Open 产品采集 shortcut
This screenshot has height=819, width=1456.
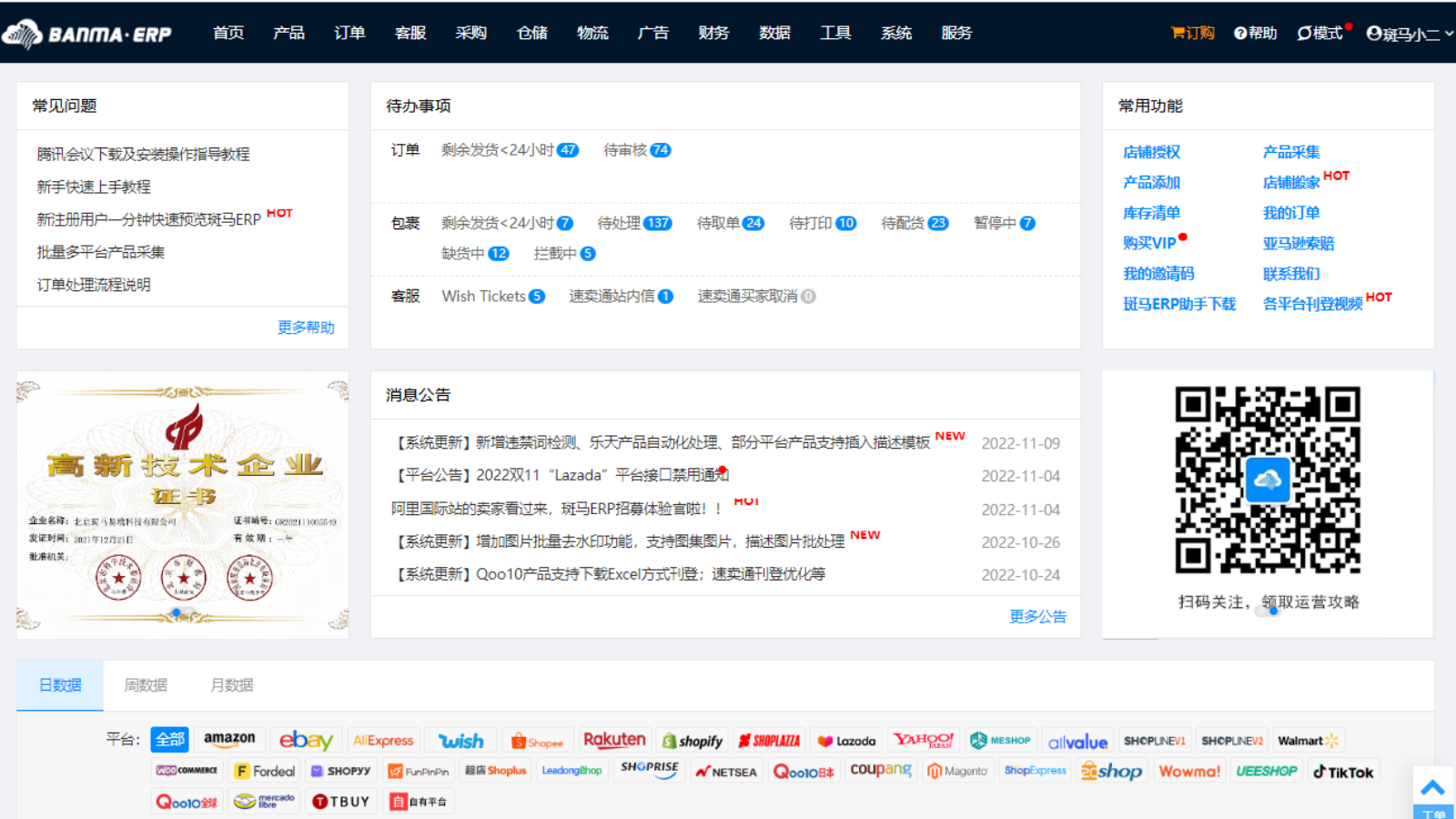[1291, 152]
